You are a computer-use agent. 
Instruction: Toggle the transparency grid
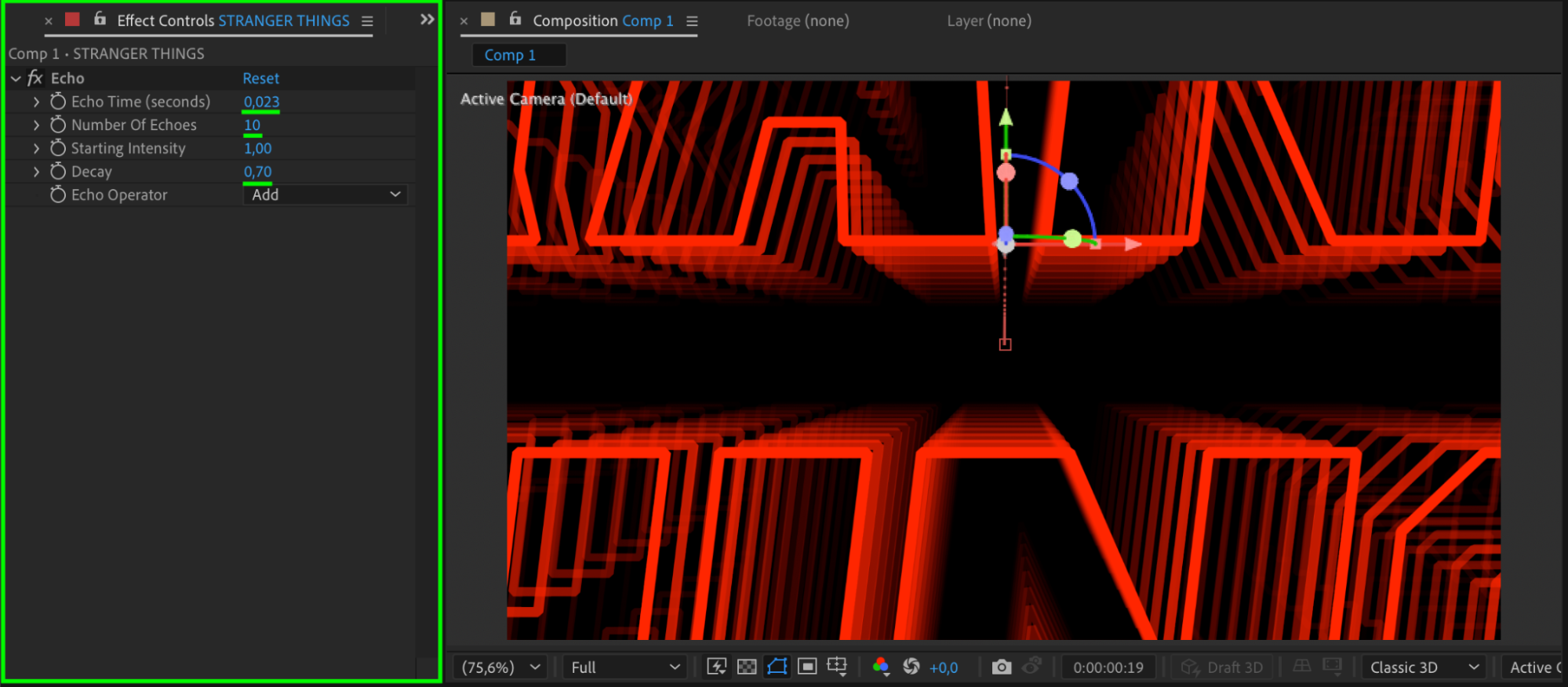tap(747, 667)
